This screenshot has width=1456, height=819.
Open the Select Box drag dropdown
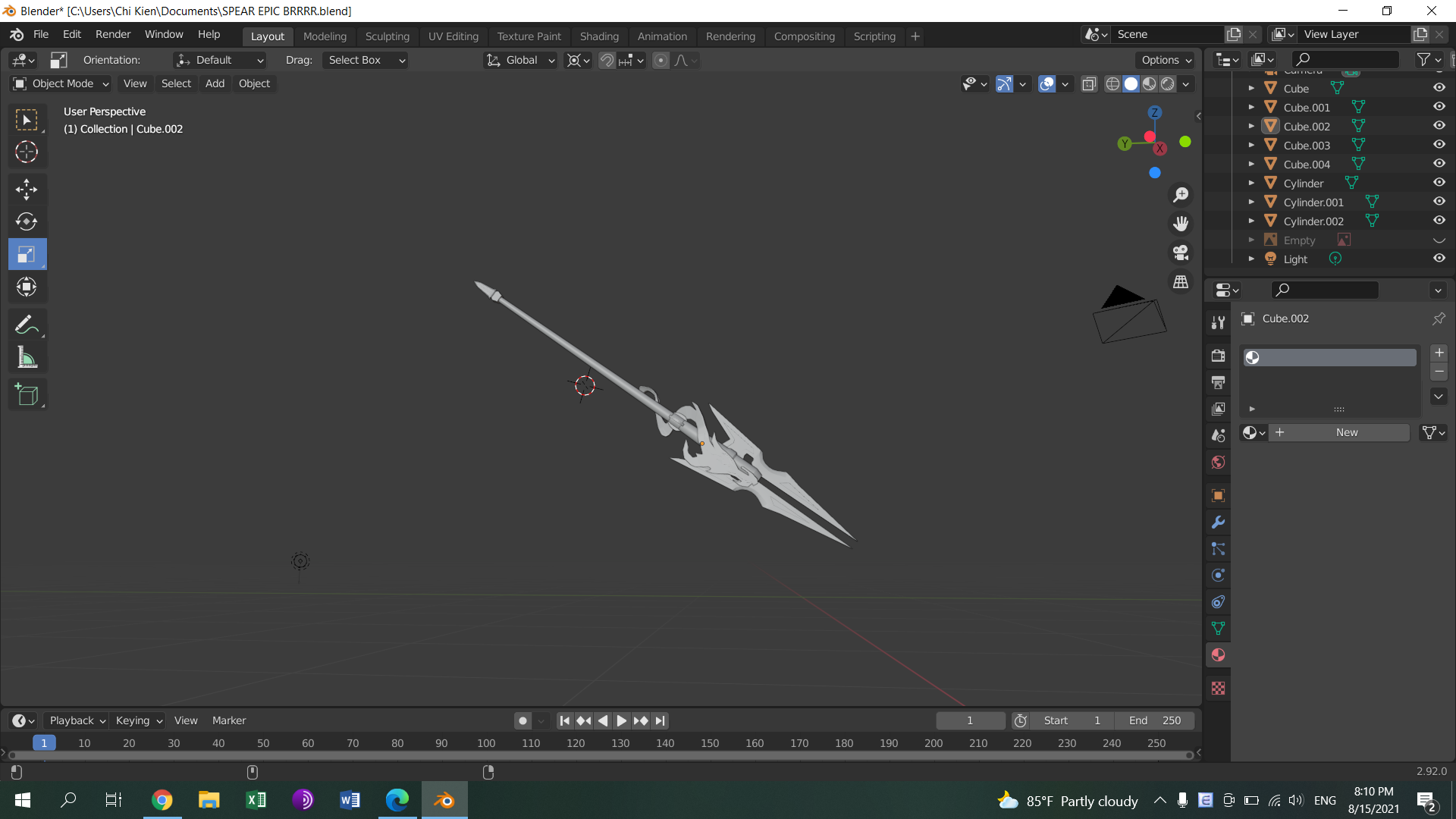coord(366,60)
